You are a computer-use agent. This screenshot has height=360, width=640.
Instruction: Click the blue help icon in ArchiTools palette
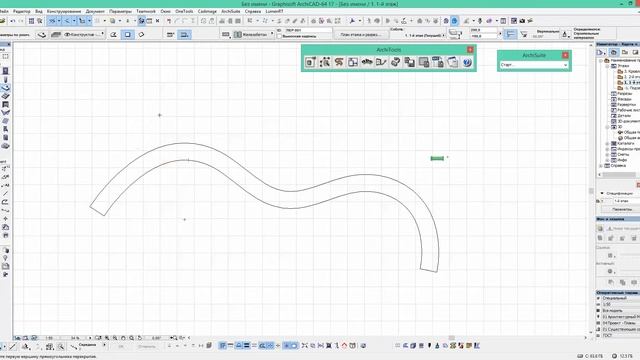pos(467,62)
